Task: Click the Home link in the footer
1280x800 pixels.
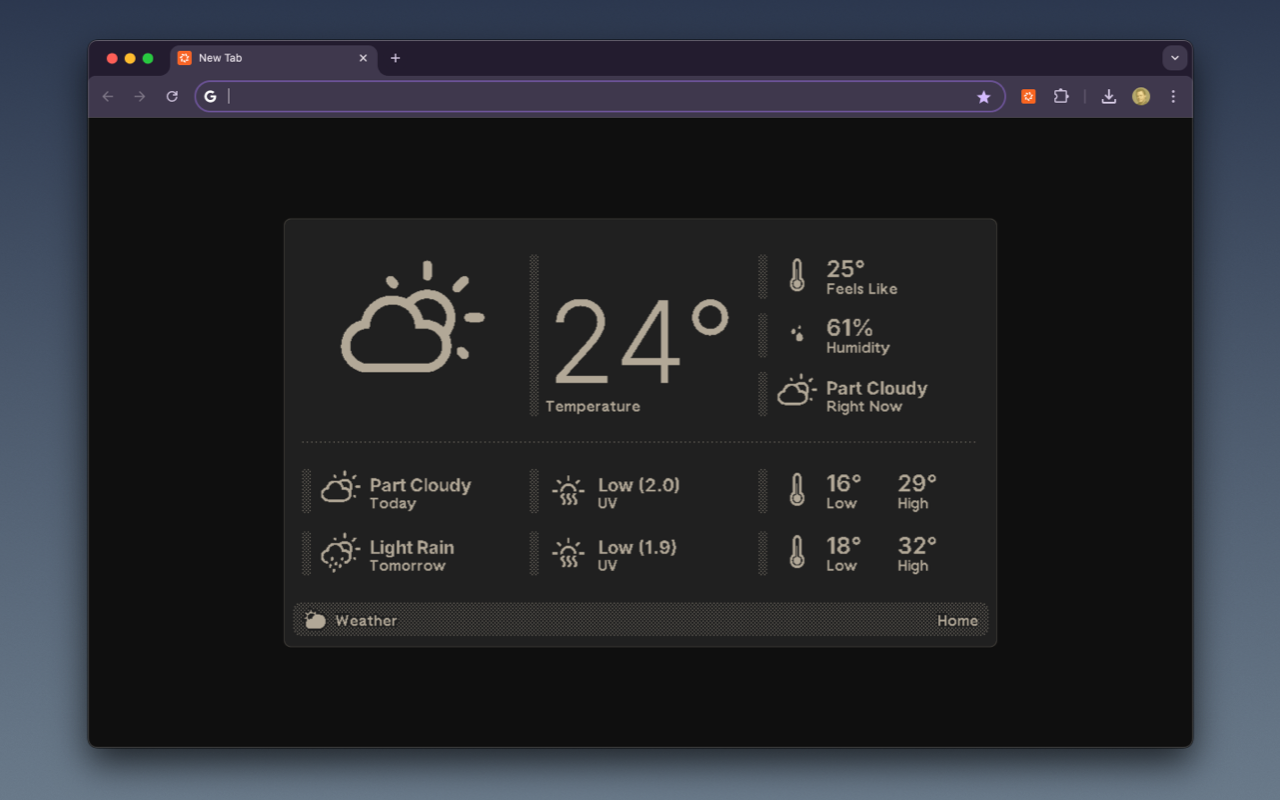Action: pyautogui.click(x=957, y=620)
